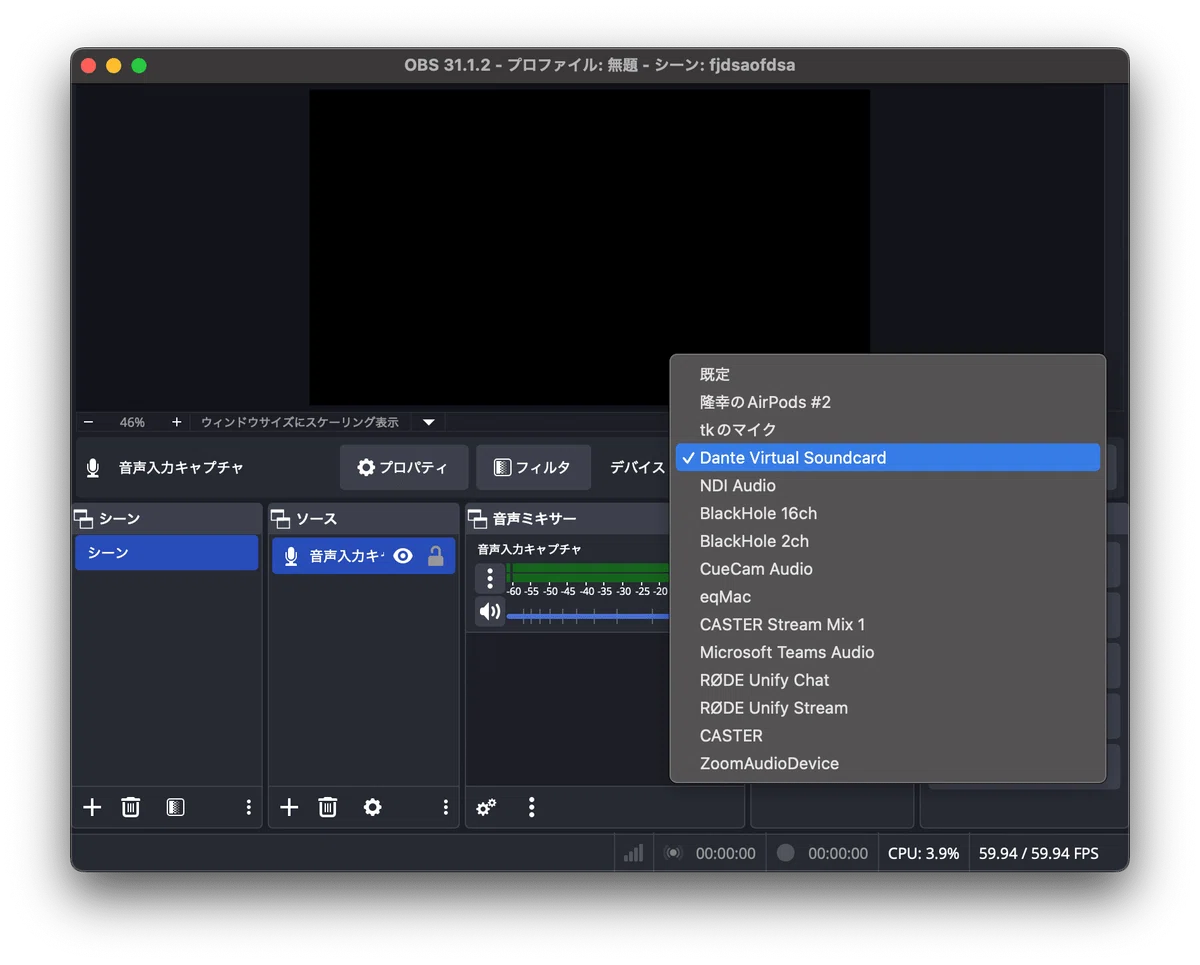Open audio mixer menu dots
Viewport: 1200px width, 965px height.
tap(531, 807)
